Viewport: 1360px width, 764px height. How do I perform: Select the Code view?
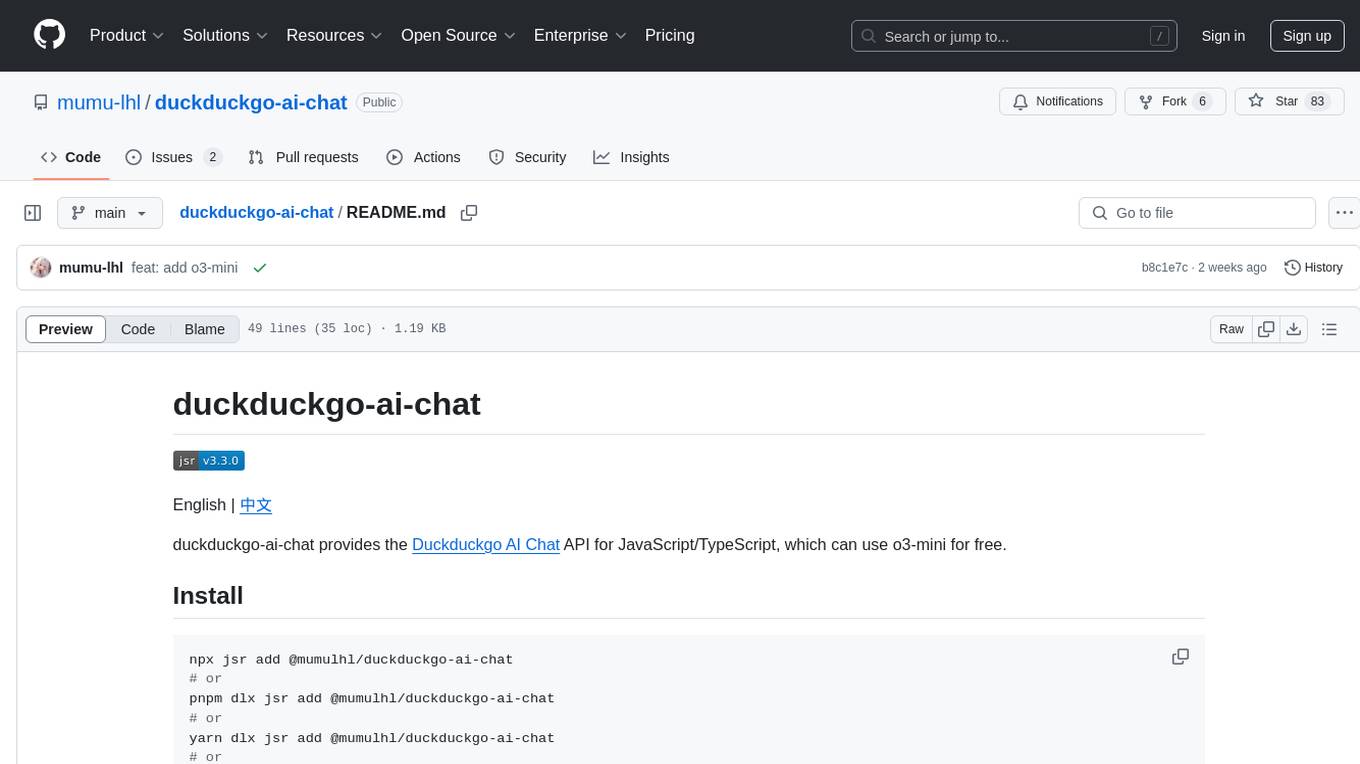coord(138,329)
